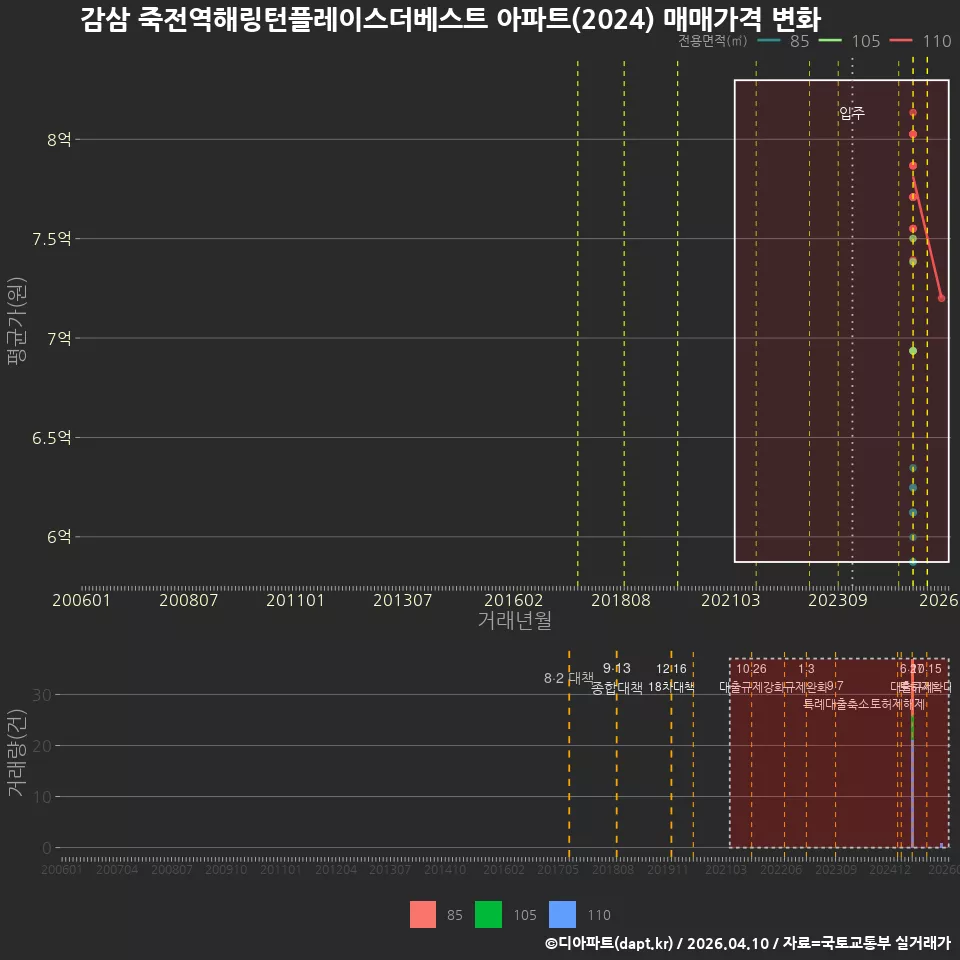Click the 거래년월 x-axis title

pyautogui.click(x=514, y=620)
